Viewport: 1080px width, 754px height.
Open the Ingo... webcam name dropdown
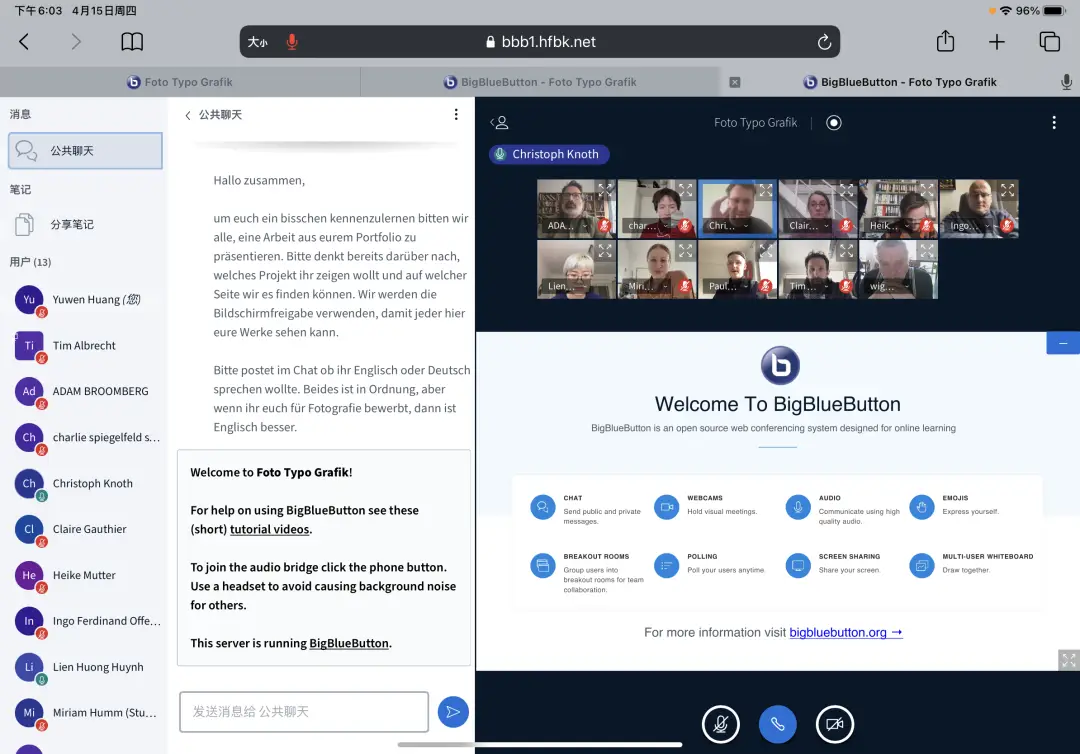point(970,226)
